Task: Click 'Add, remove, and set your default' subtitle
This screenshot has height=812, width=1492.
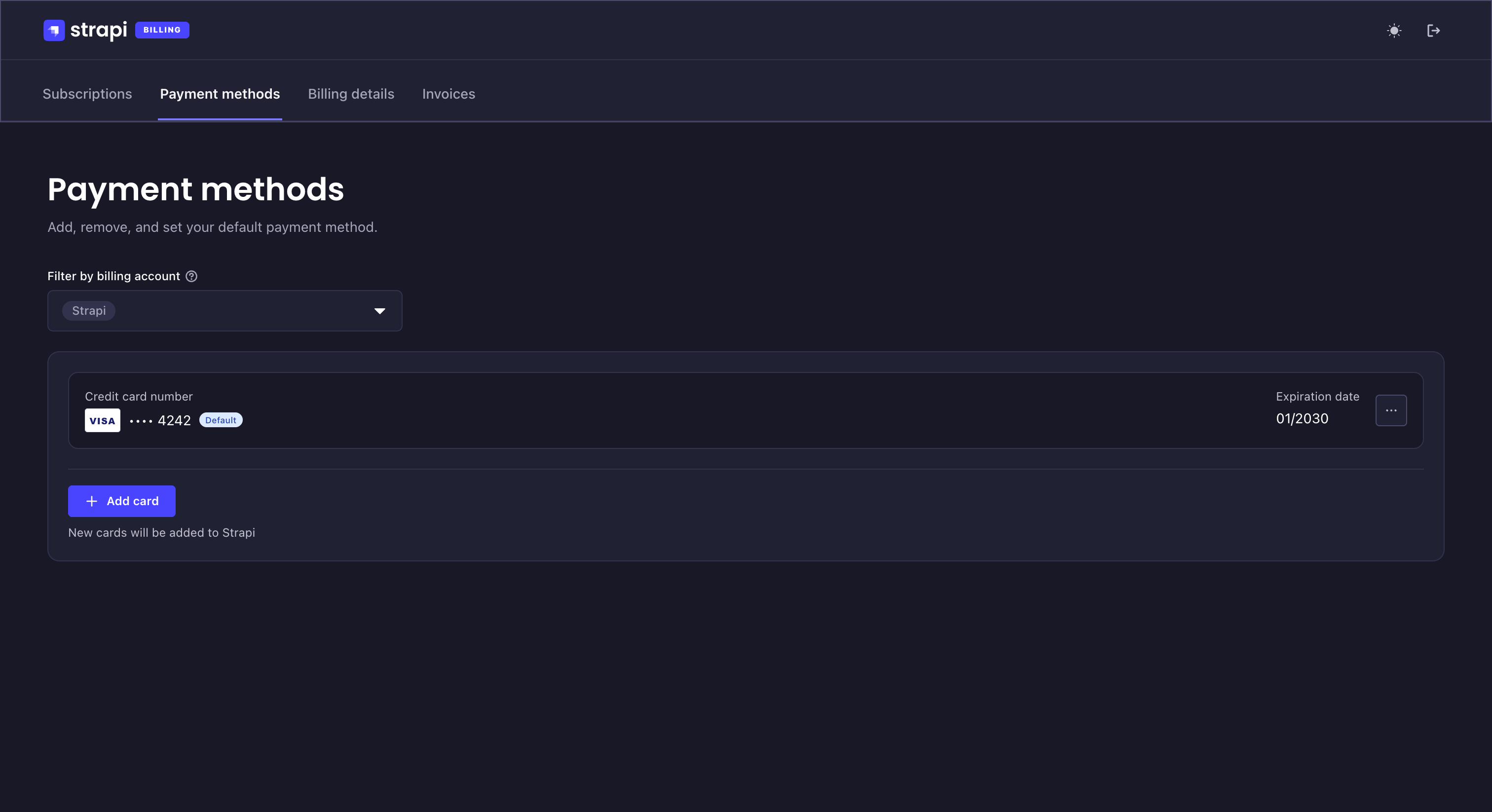Action: coord(213,227)
